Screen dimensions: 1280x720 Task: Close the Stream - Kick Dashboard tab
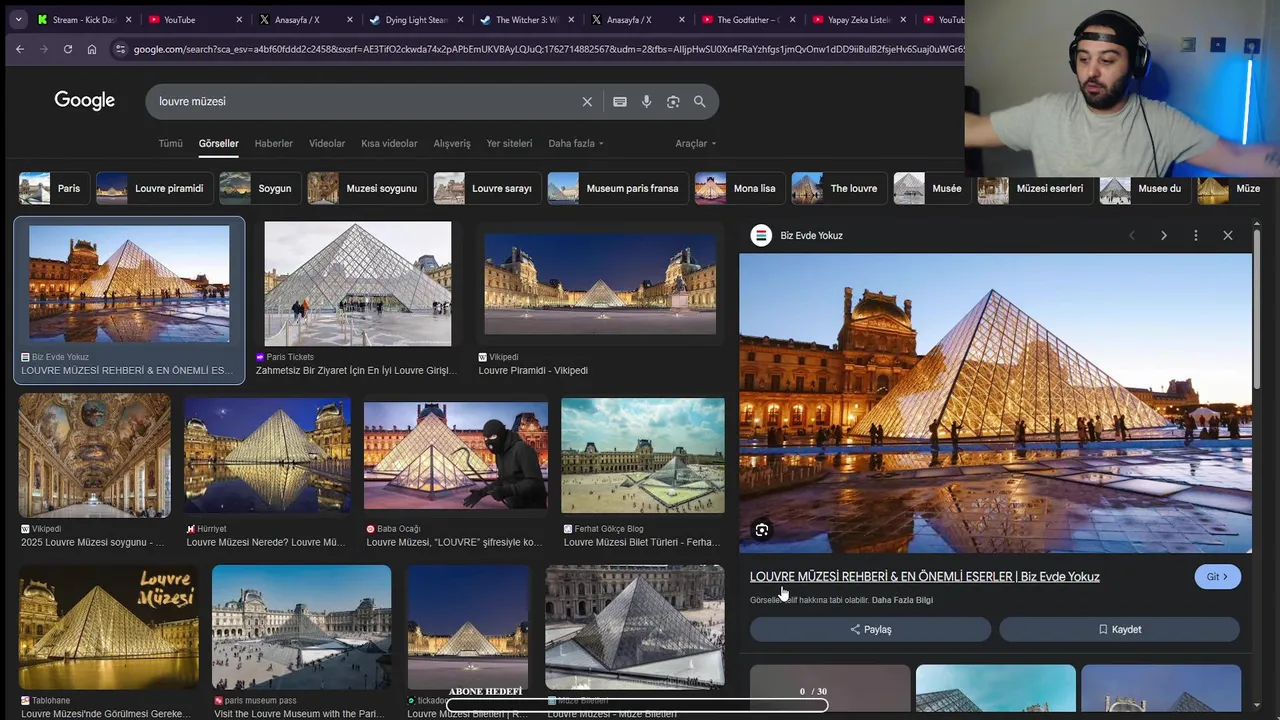pos(128,19)
